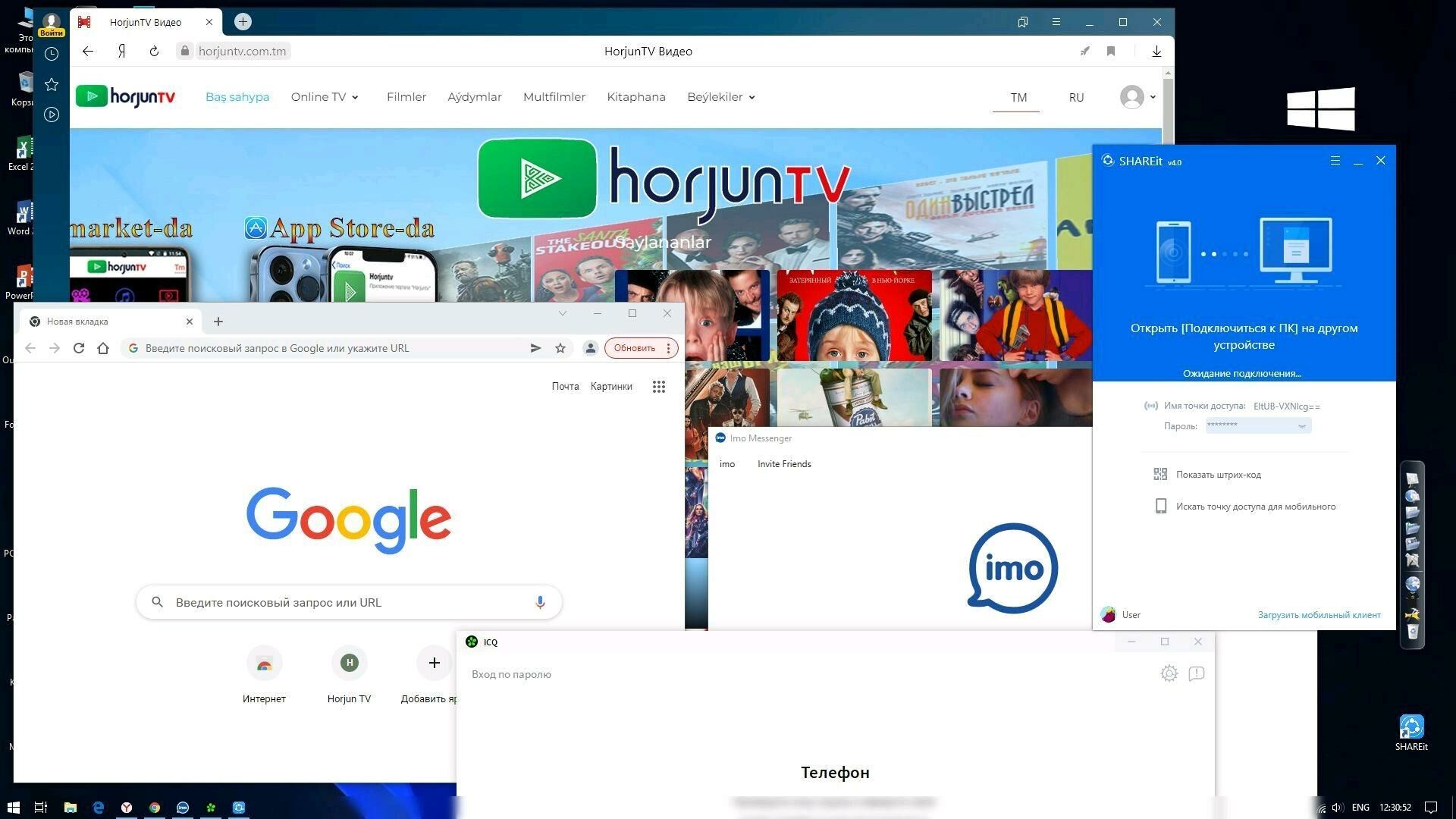The width and height of the screenshot is (1456, 819).
Task: Bookmark page with the star icon in Chrome
Action: (560, 348)
